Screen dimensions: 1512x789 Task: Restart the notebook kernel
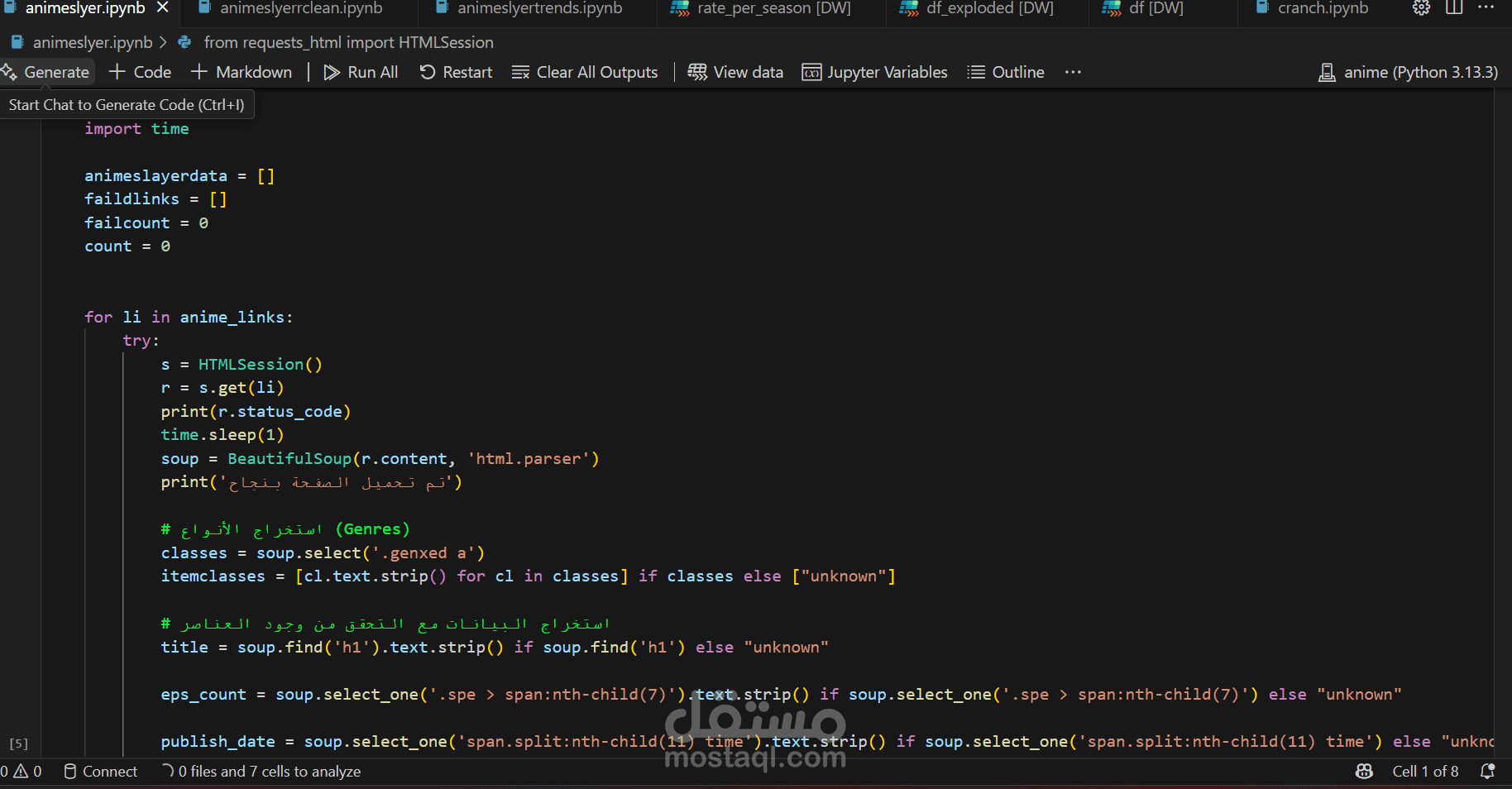pos(456,72)
